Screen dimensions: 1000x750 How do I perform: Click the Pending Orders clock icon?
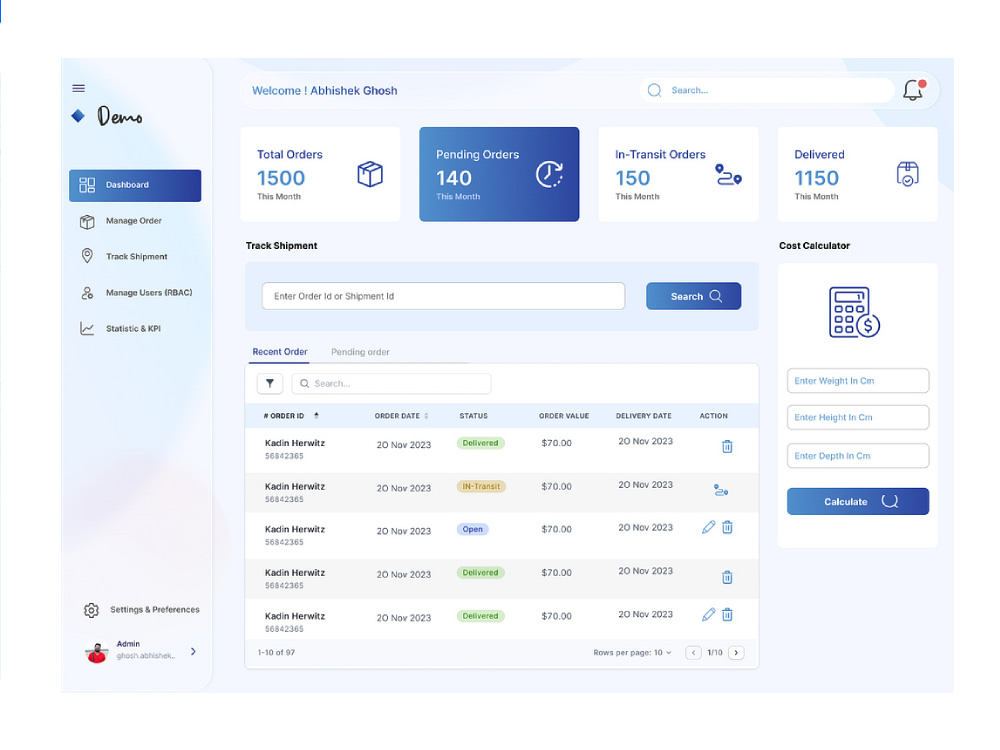pyautogui.click(x=549, y=173)
